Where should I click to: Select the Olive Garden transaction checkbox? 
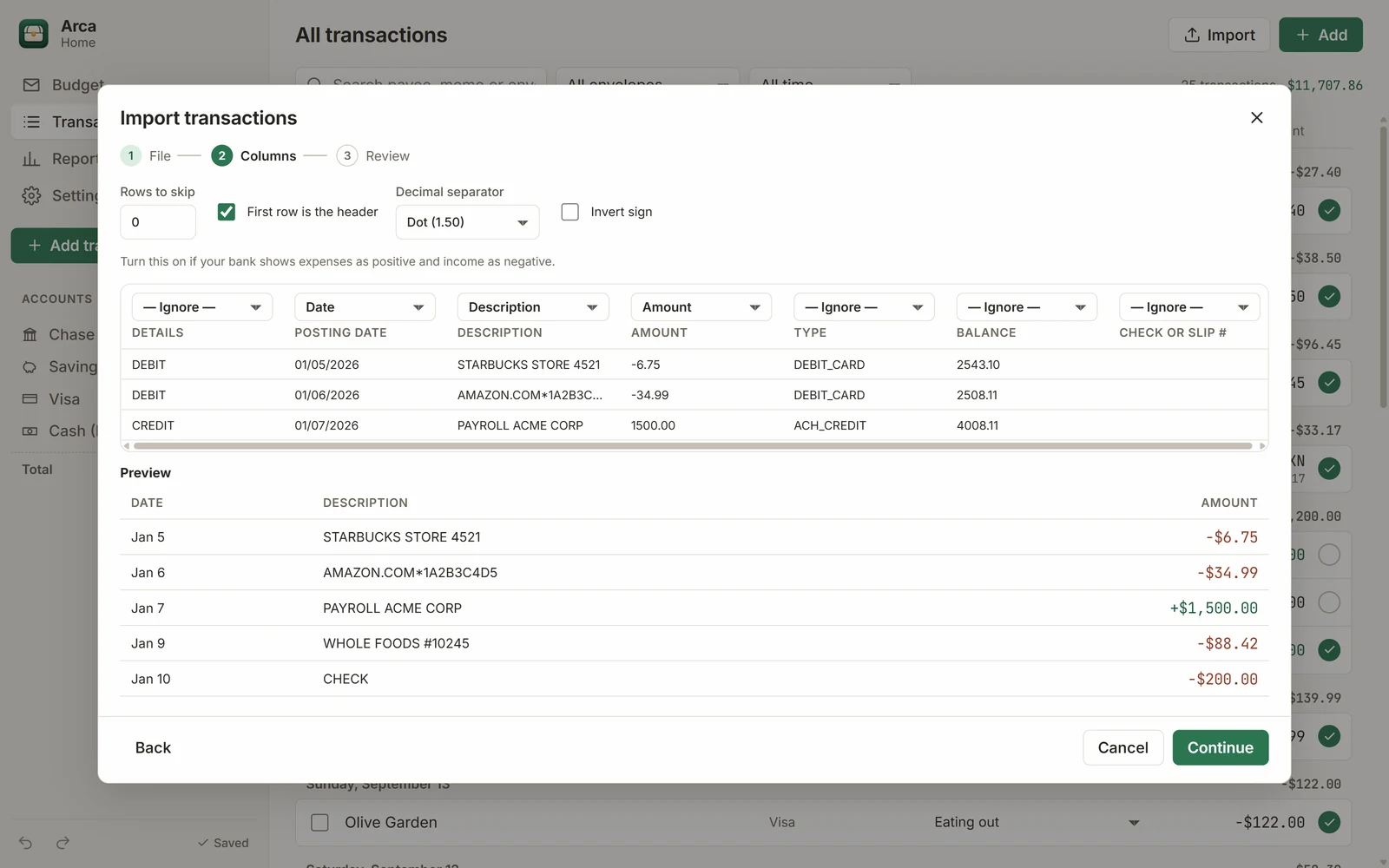click(319, 822)
